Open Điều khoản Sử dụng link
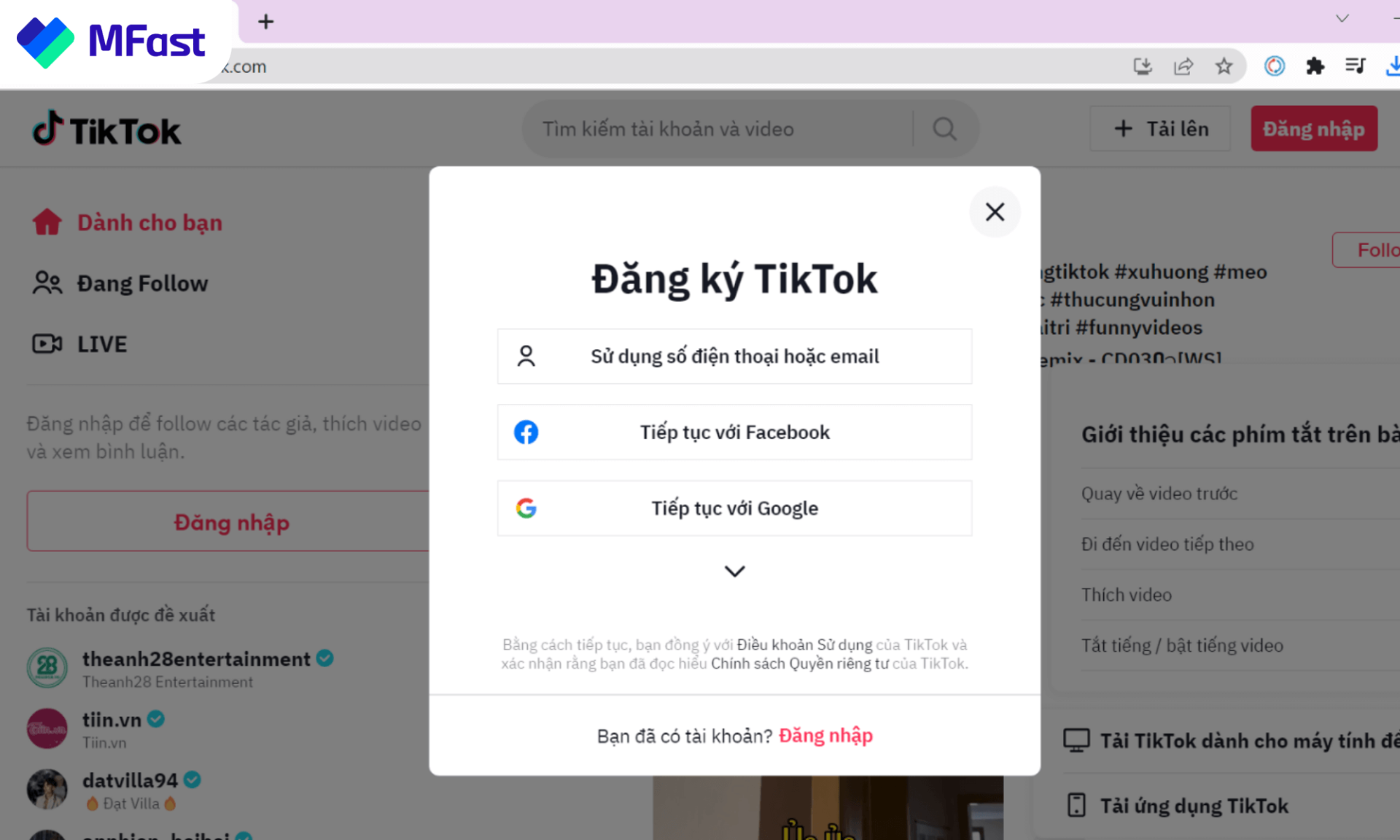The height and width of the screenshot is (840, 1400). coord(804,645)
